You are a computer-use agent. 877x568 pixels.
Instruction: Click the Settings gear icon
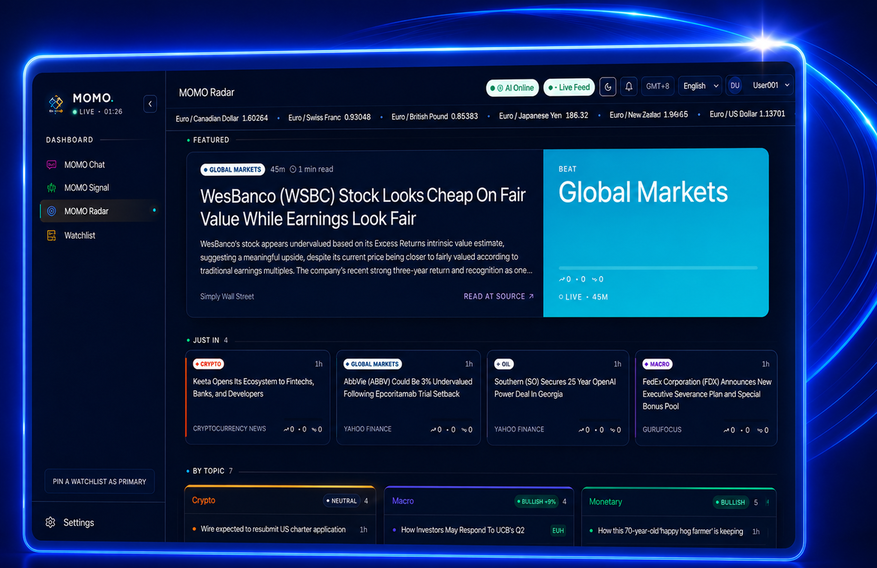tap(50, 522)
